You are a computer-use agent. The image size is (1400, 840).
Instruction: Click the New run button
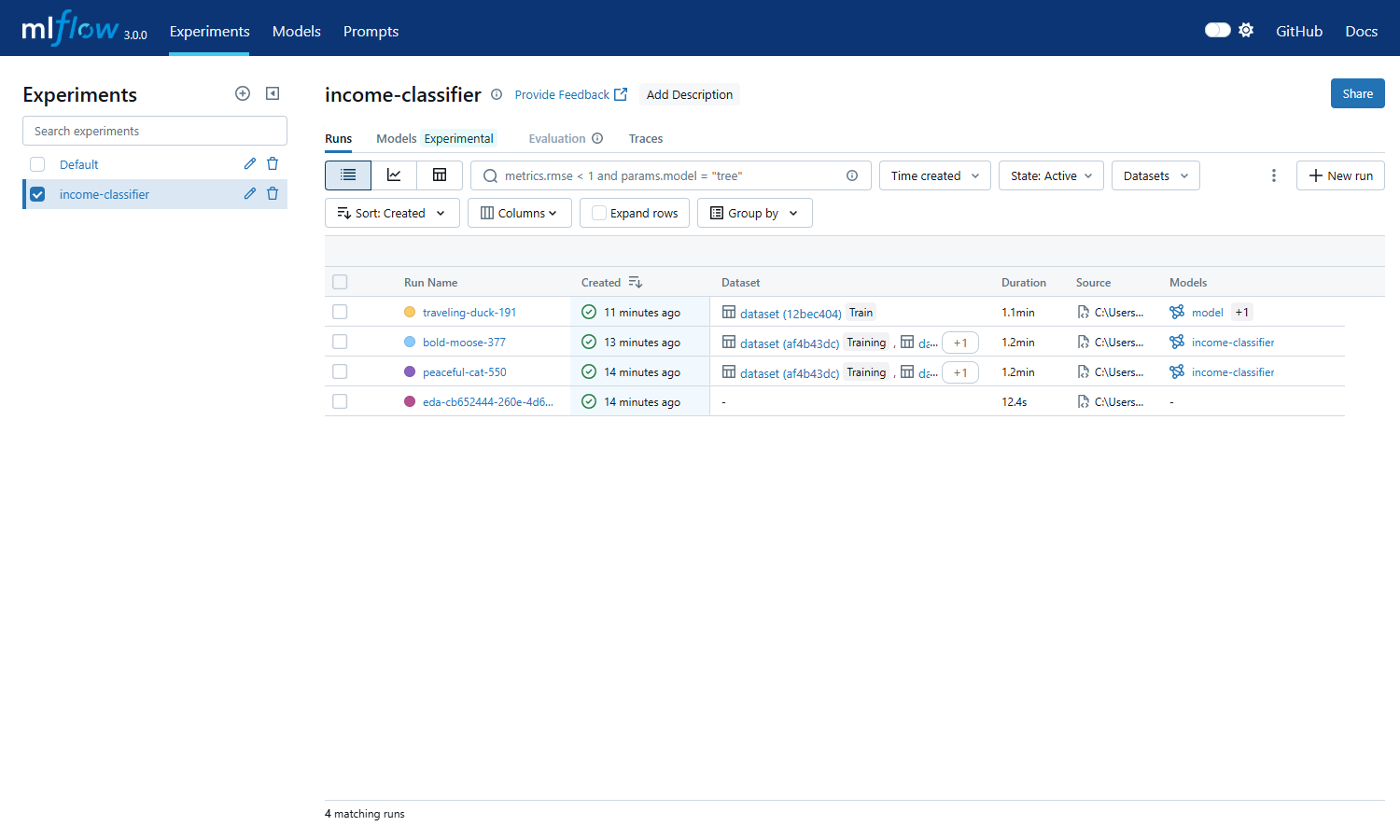[1340, 175]
